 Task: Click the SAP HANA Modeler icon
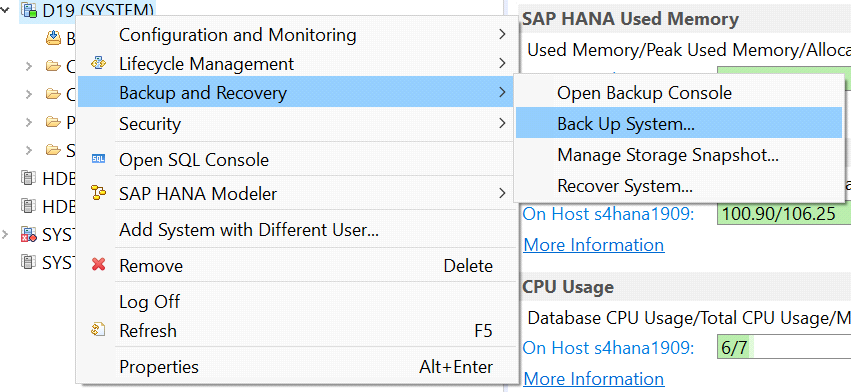(98, 193)
